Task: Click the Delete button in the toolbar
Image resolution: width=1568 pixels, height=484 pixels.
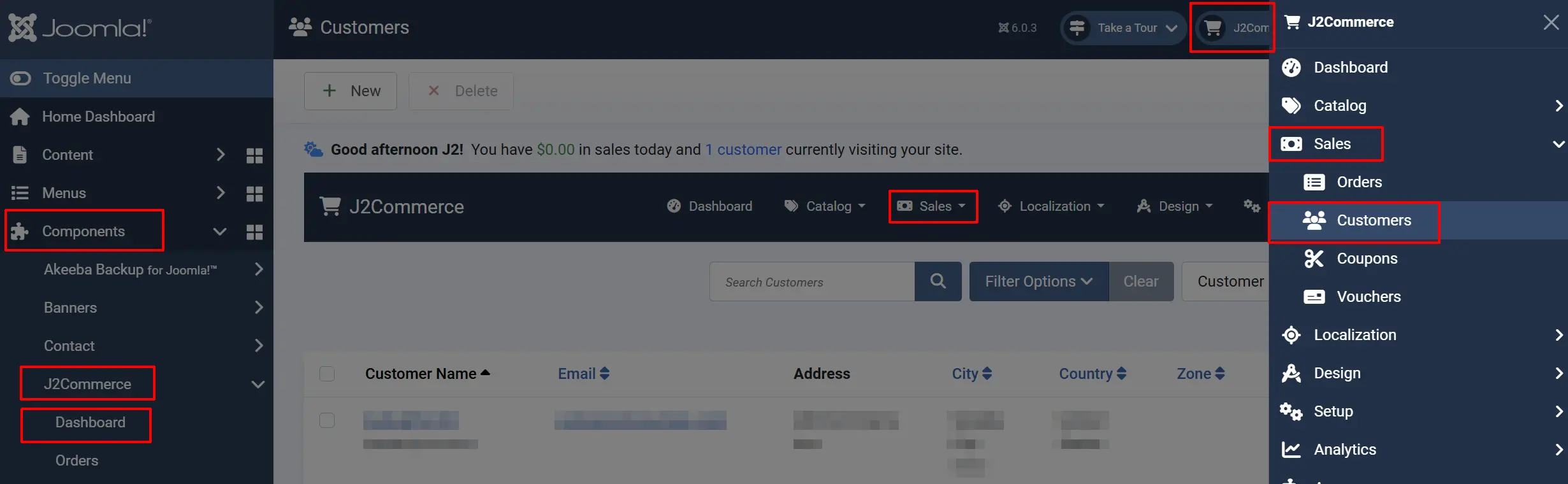Action: 461,91
